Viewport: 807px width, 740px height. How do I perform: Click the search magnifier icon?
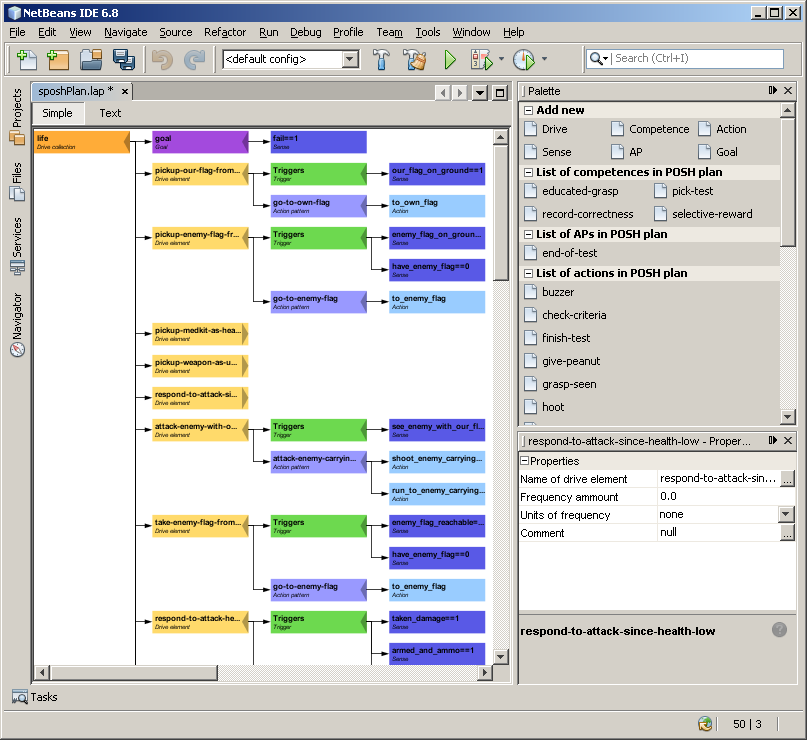coord(596,58)
